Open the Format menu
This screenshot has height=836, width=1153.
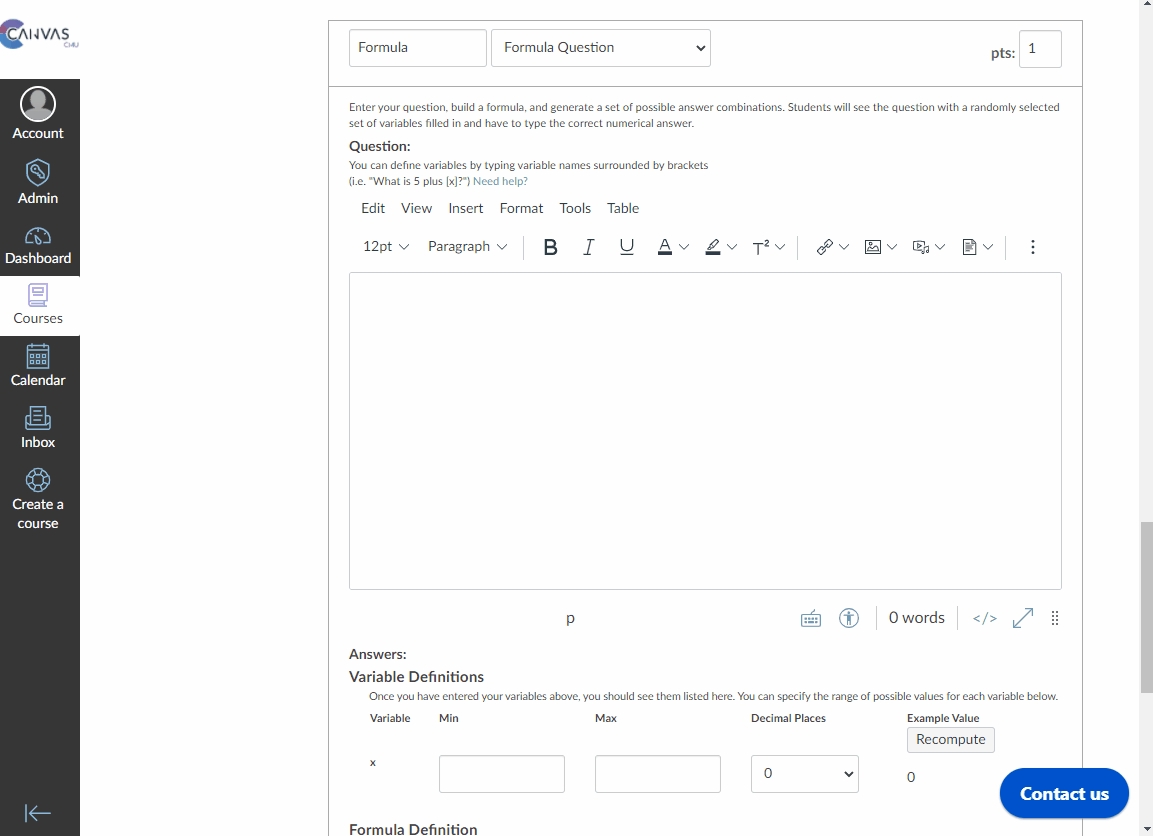(x=521, y=208)
